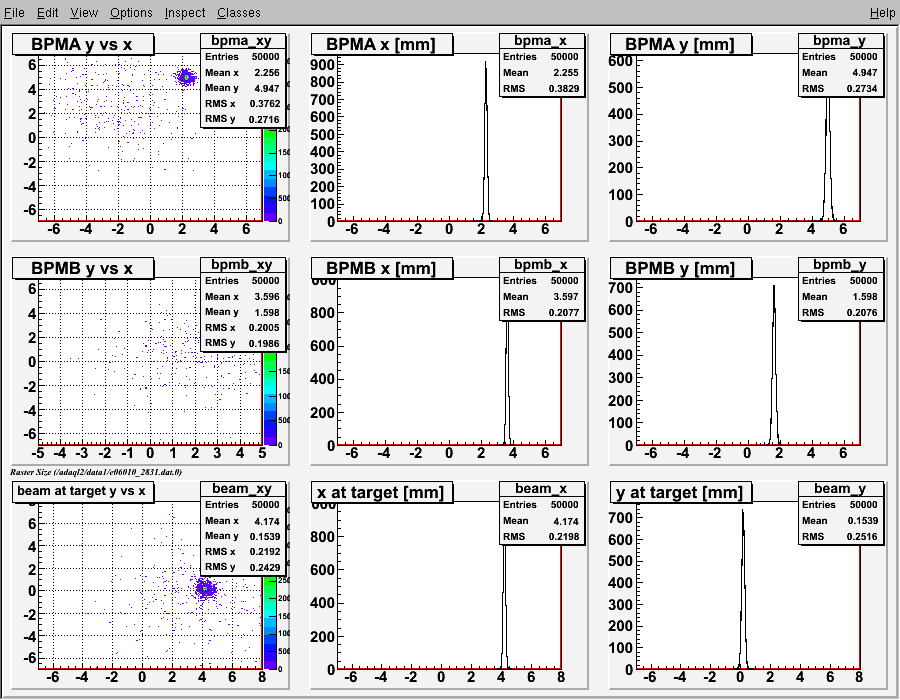900x700 pixels.
Task: Select the 'y at target [mm]' title
Action: pyautogui.click(x=681, y=492)
